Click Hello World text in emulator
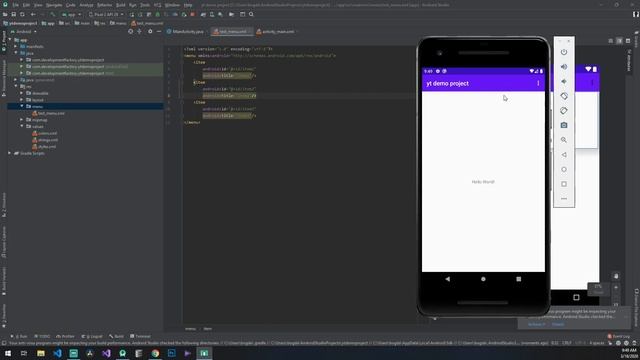Viewport: 640px width, 360px height. [483, 182]
